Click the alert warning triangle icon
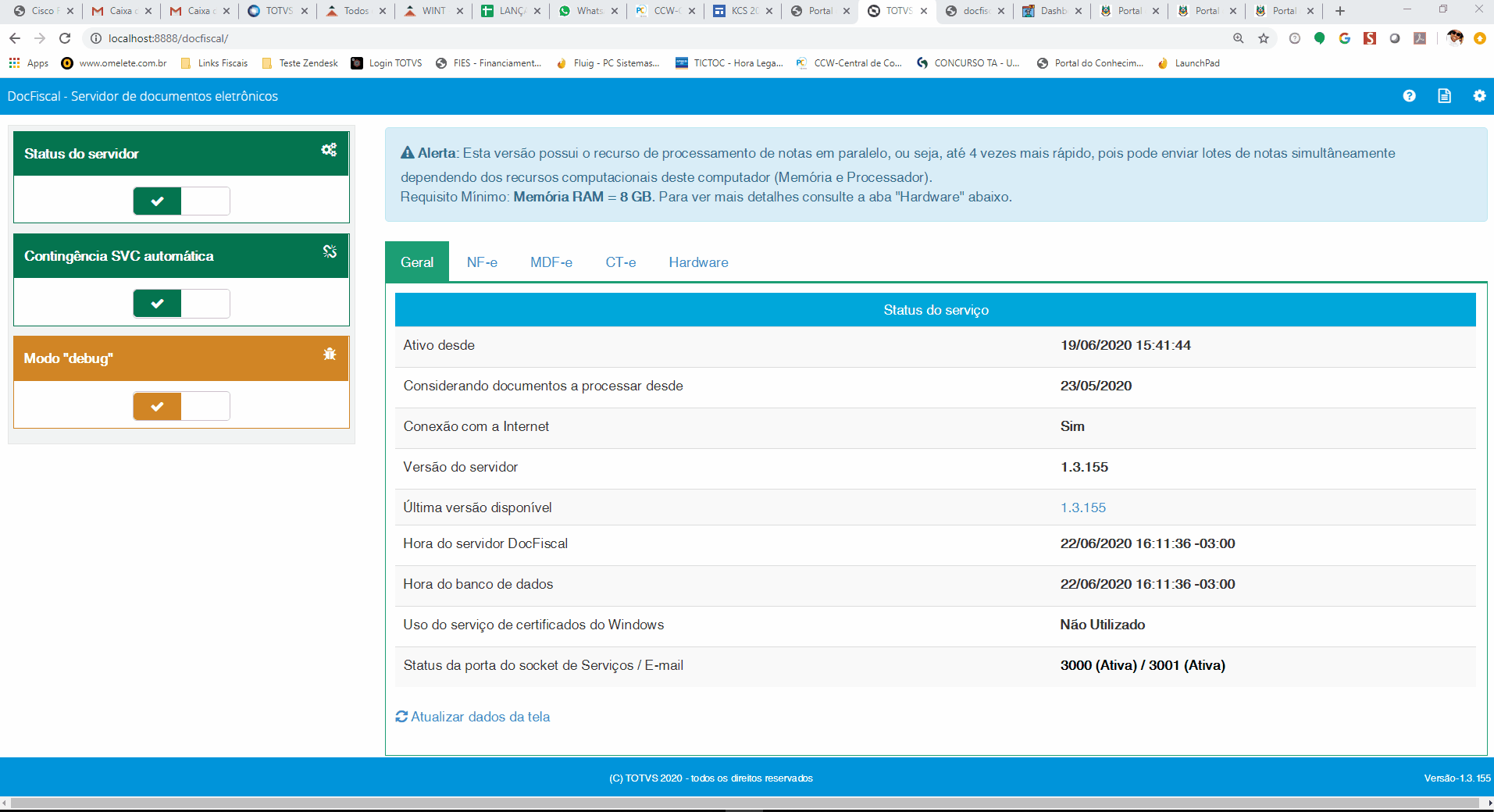1494x812 pixels. (408, 153)
